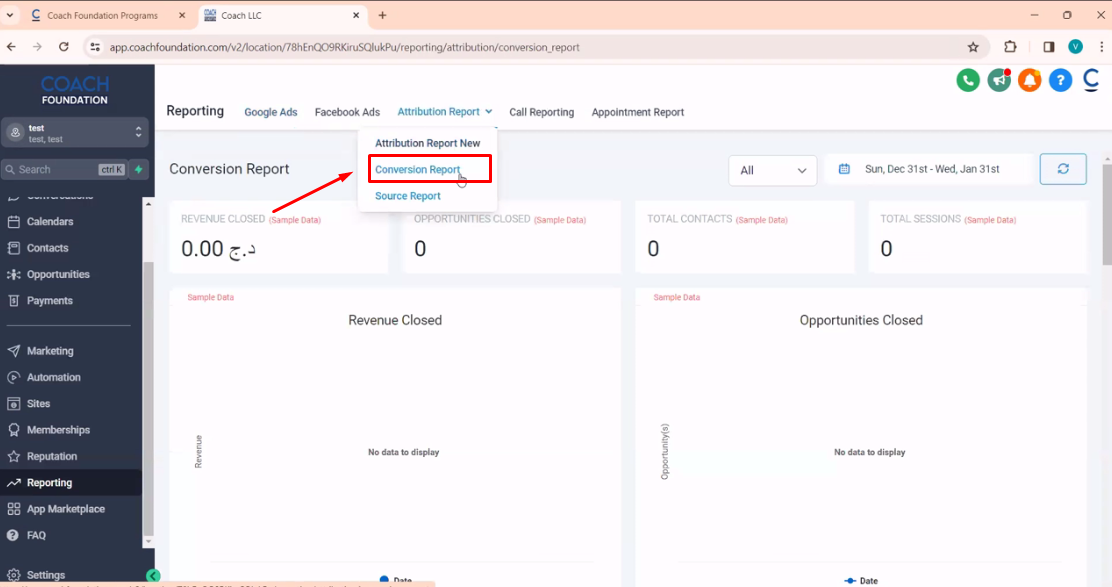Select Attribution Report New menu item

coord(428,143)
